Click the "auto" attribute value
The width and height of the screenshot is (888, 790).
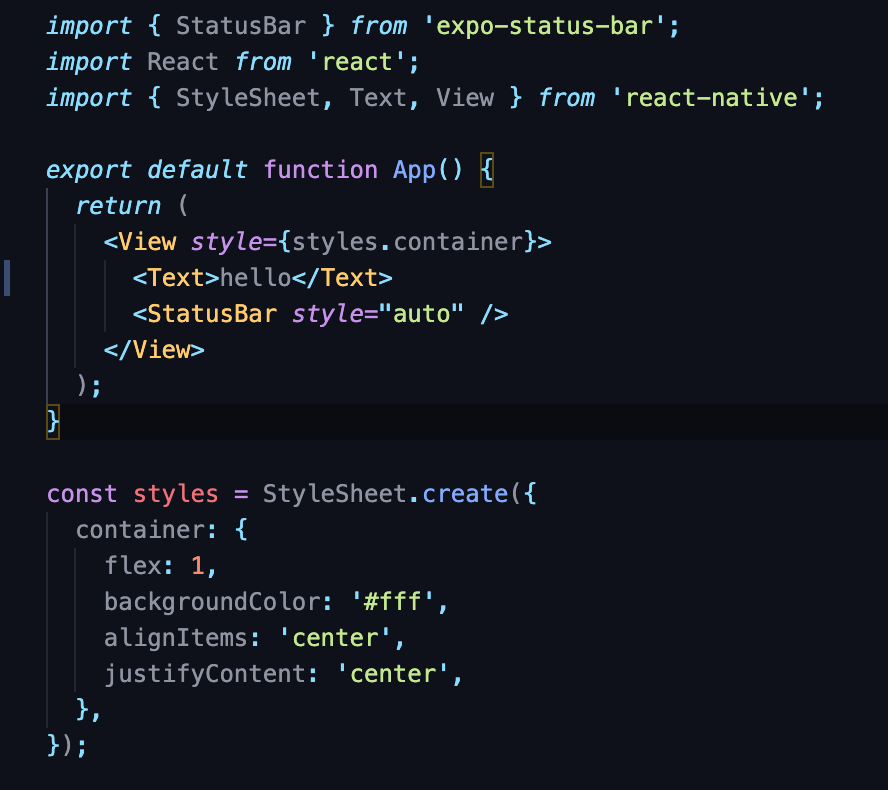(x=421, y=314)
